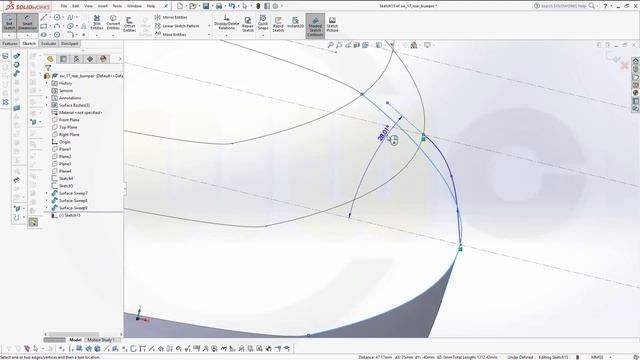The width and height of the screenshot is (640, 360).
Task: Click the Save icon in quick access toolbar
Action: [206, 6]
